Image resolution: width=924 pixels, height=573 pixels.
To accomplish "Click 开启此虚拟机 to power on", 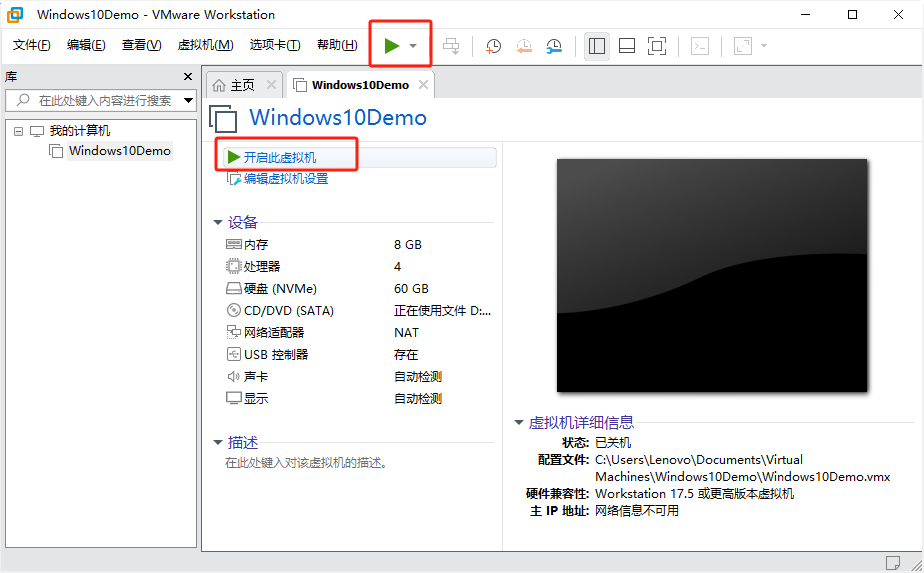I will coord(279,157).
